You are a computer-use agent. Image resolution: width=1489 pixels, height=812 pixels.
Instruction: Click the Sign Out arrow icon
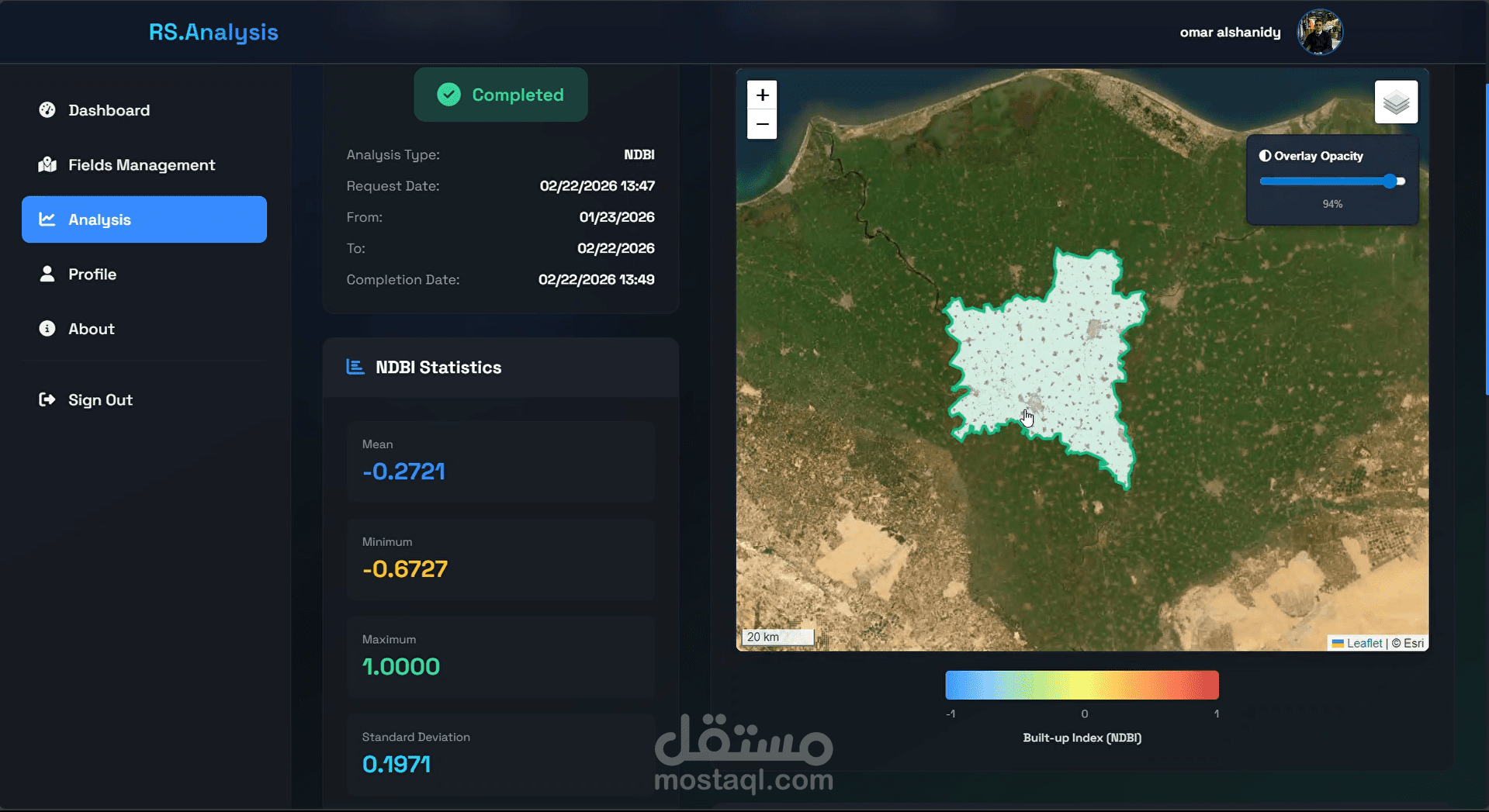coord(47,399)
